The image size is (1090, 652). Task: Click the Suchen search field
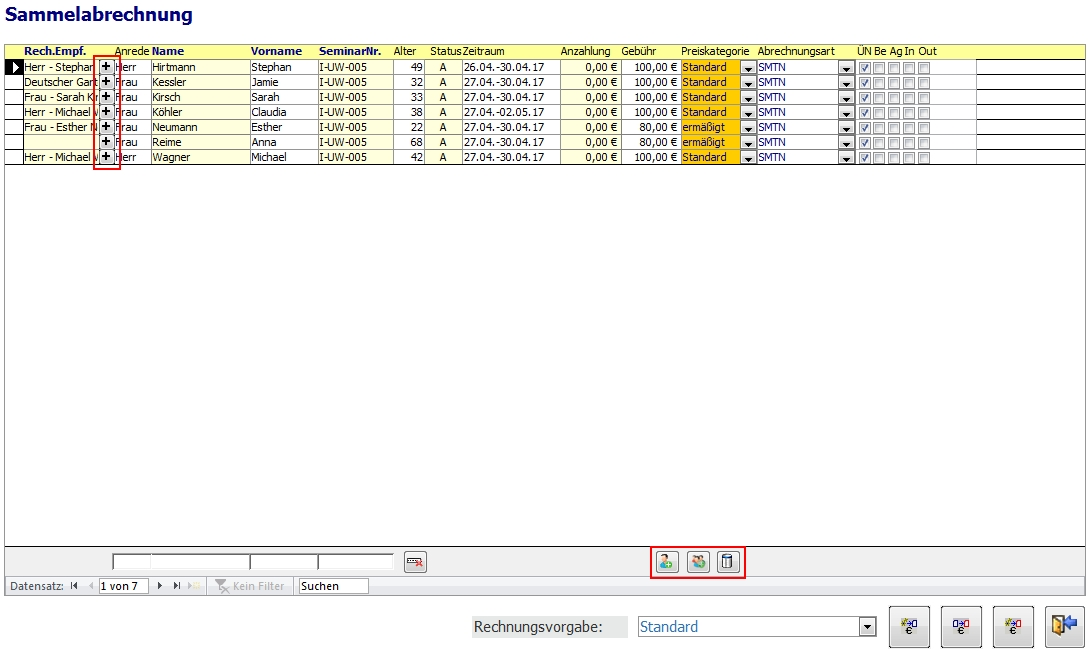333,586
